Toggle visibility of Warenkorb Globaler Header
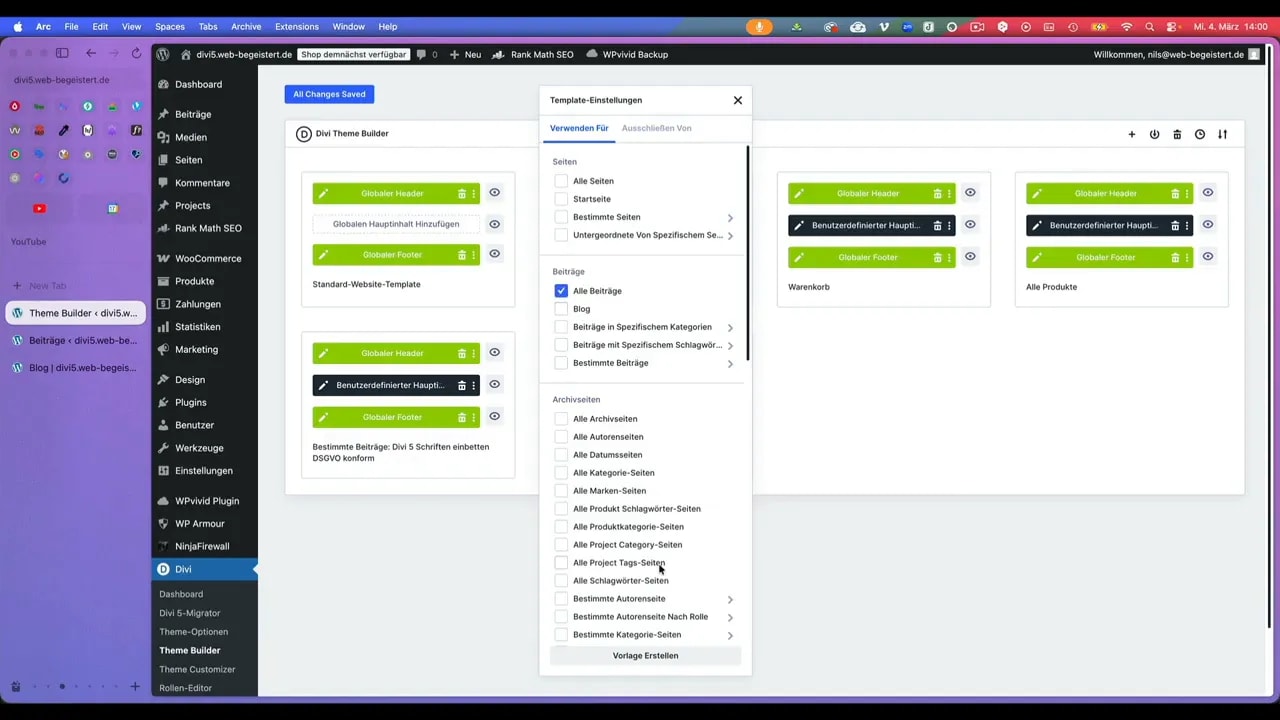 pos(970,193)
